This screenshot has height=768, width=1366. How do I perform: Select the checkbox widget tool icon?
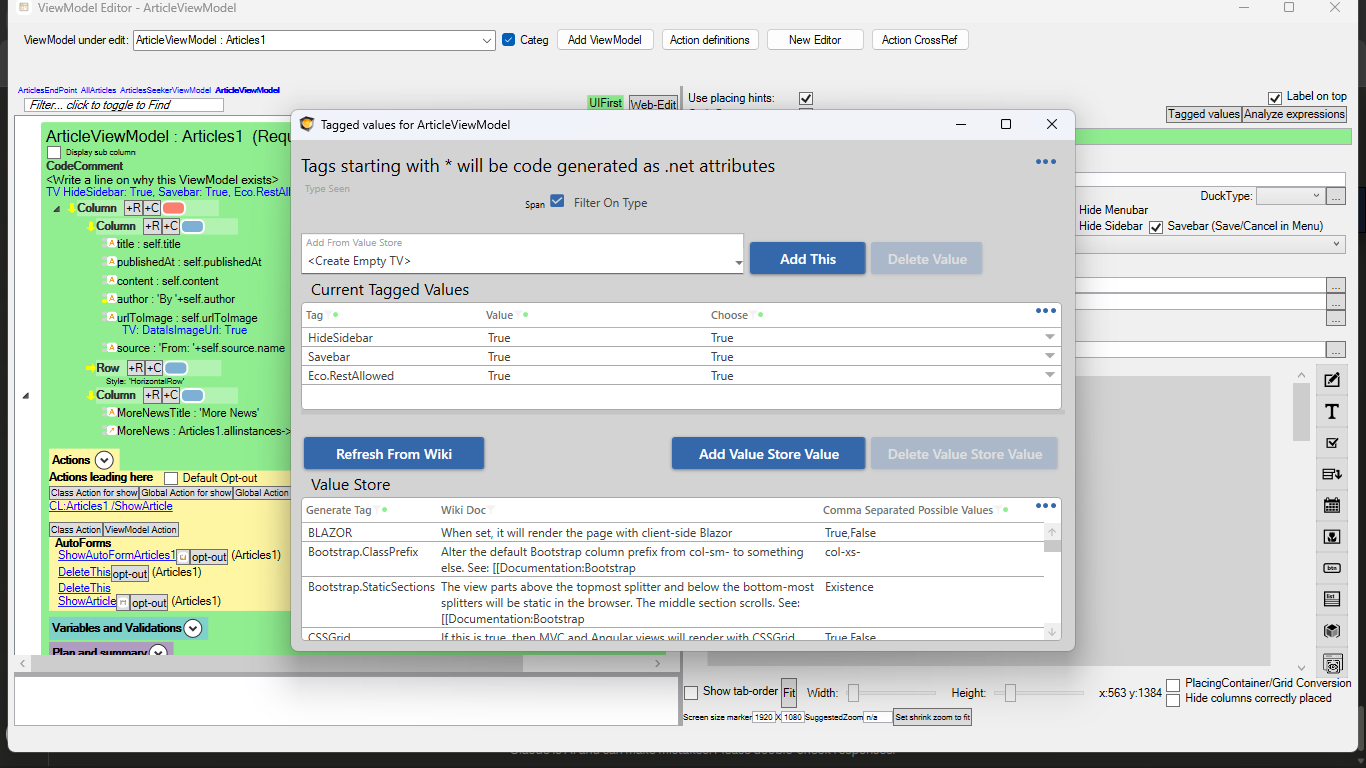[x=1331, y=443]
